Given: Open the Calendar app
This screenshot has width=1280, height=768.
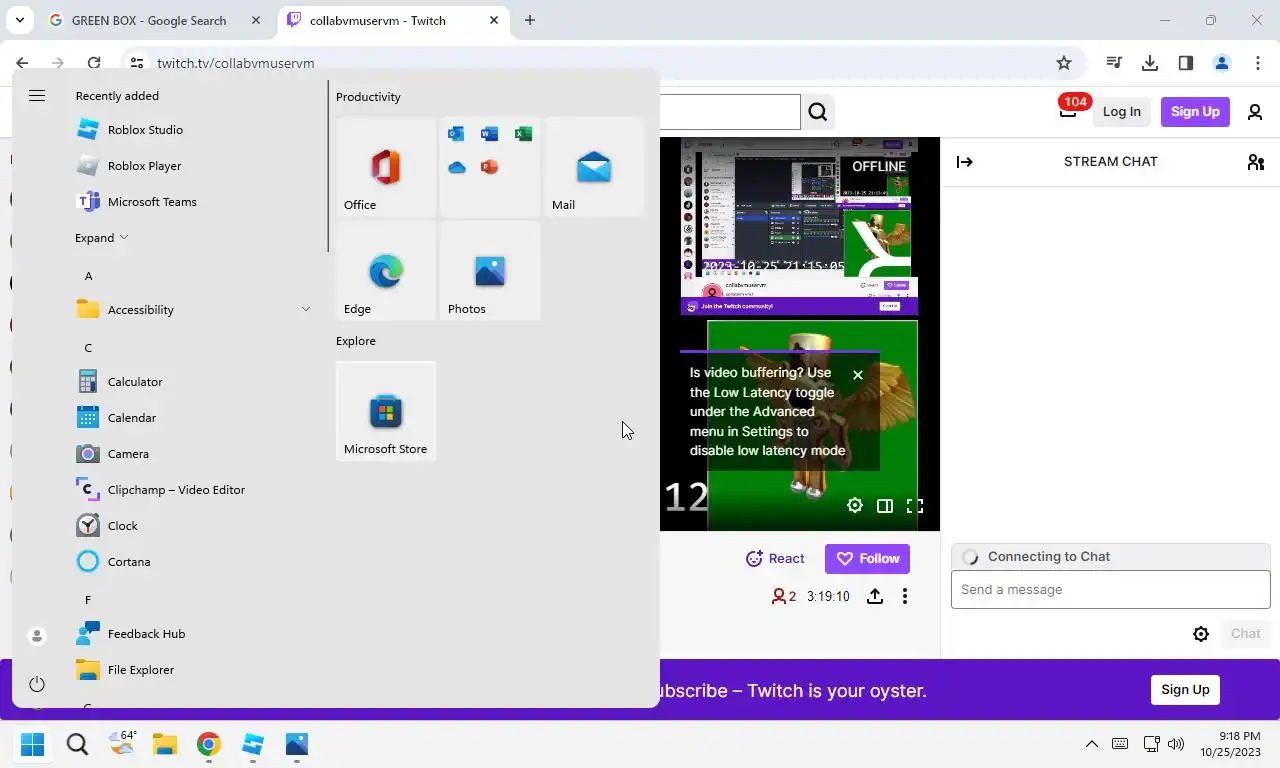Looking at the screenshot, I should coord(193,418).
